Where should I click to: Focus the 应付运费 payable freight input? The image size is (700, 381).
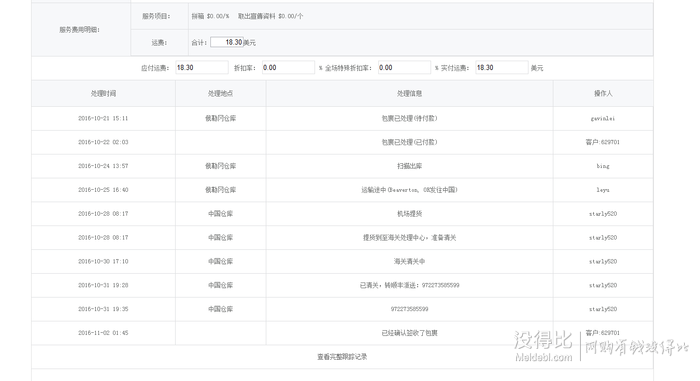pos(202,67)
